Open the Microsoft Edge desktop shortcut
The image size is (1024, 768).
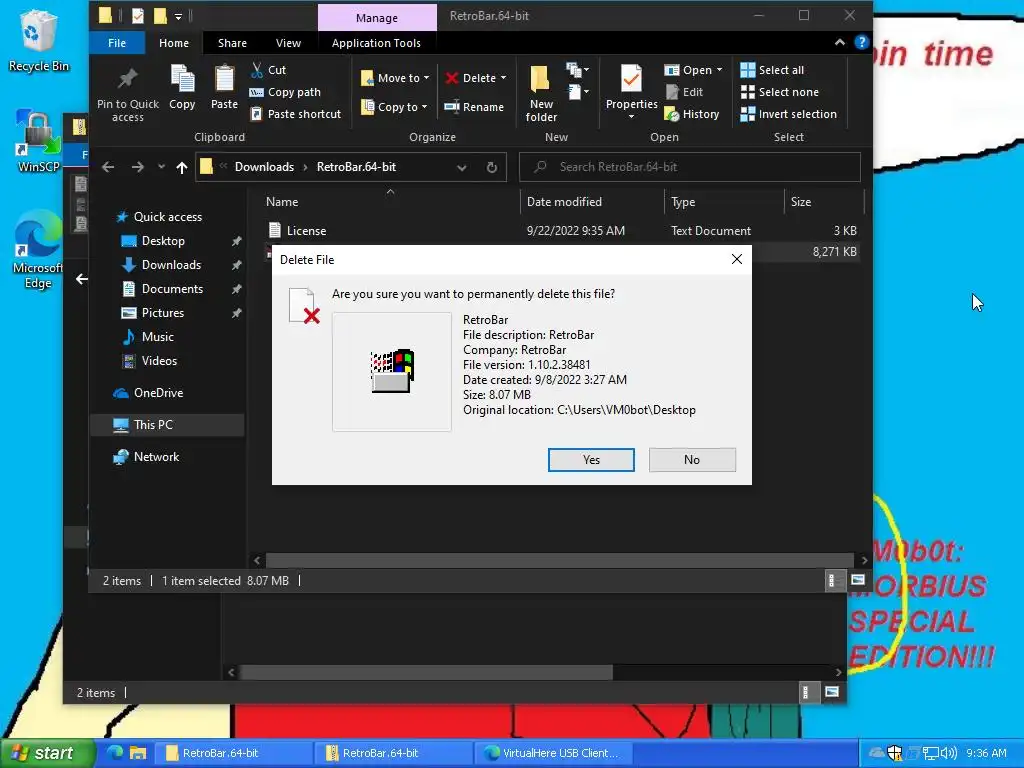(x=39, y=249)
